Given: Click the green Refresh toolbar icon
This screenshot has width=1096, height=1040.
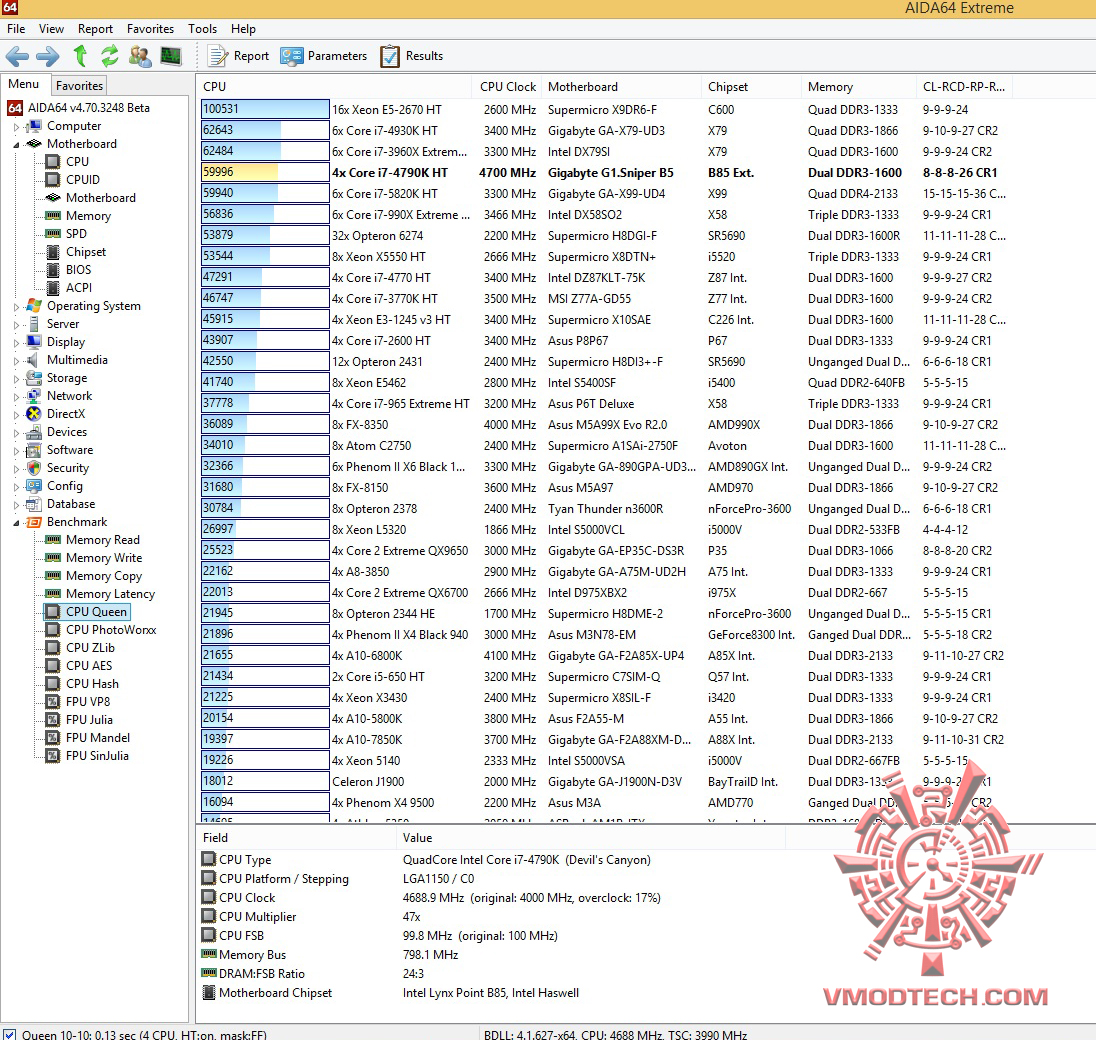Looking at the screenshot, I should 110,56.
